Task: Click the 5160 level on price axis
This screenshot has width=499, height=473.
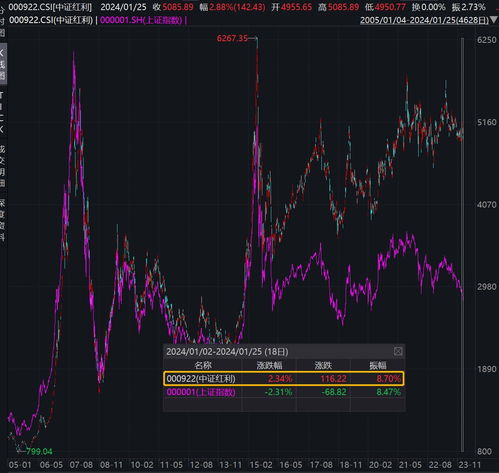Action: point(486,122)
